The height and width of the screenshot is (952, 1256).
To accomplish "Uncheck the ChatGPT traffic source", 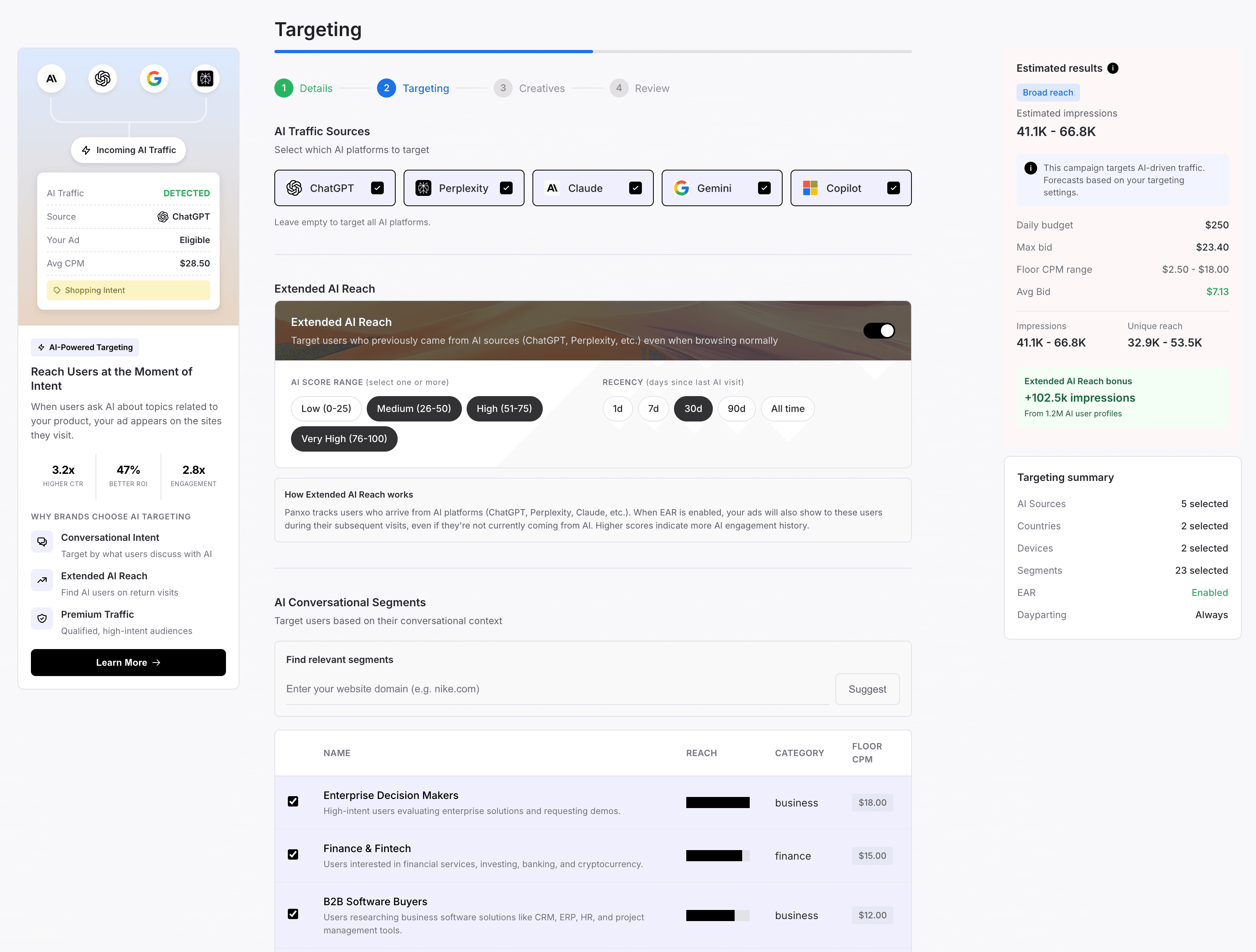I will pyautogui.click(x=377, y=188).
